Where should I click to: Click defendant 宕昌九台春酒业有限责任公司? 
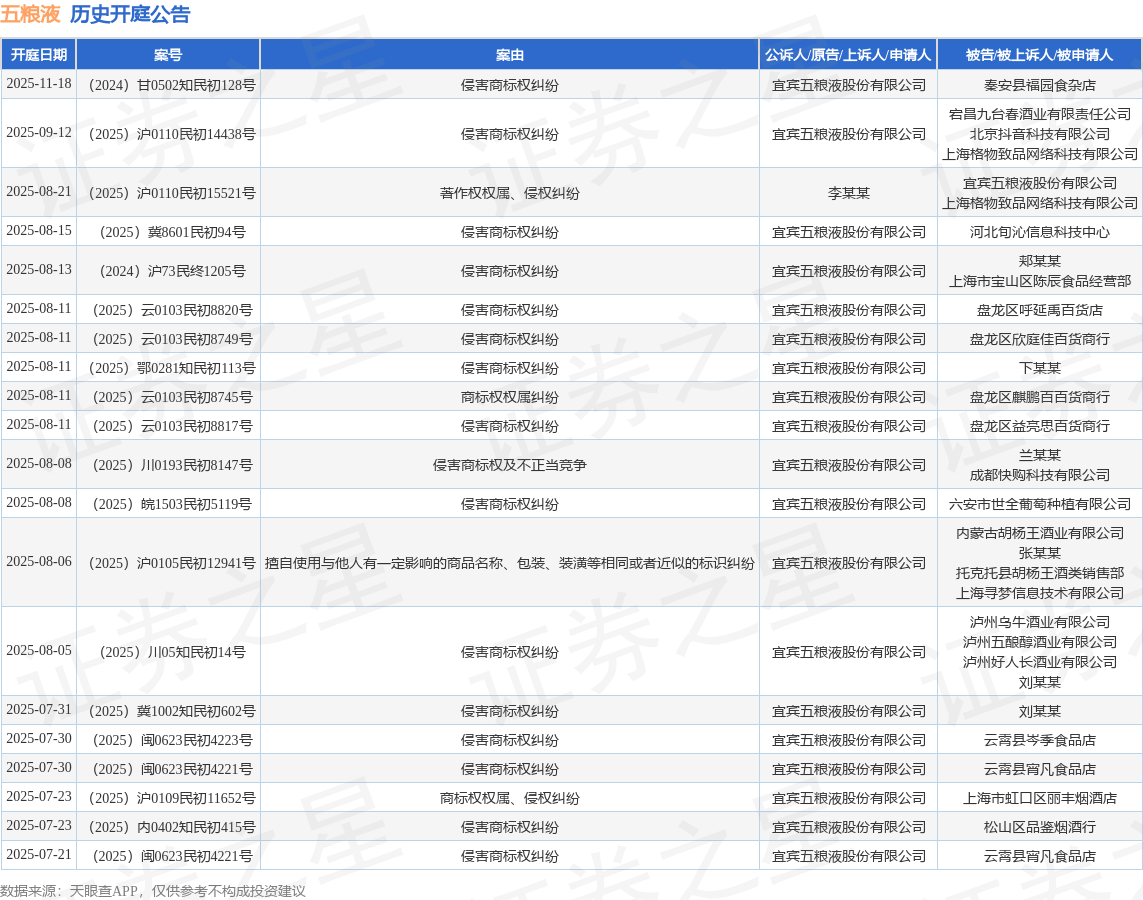(1039, 114)
